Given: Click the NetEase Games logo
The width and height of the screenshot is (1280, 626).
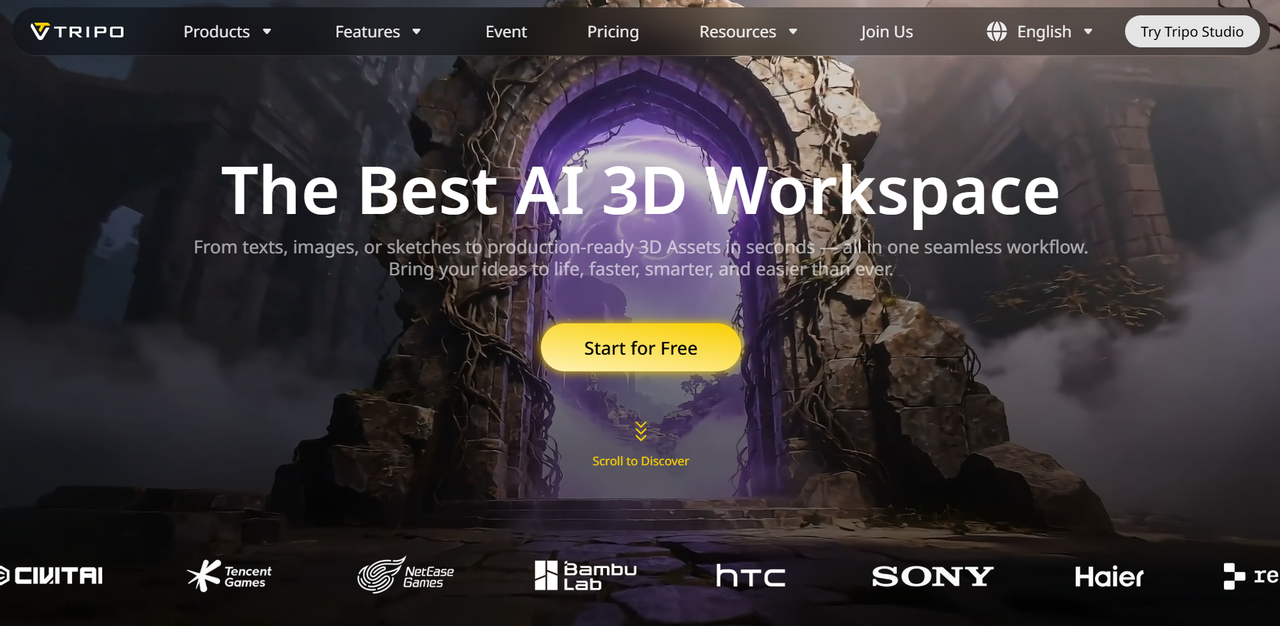Looking at the screenshot, I should tap(405, 576).
